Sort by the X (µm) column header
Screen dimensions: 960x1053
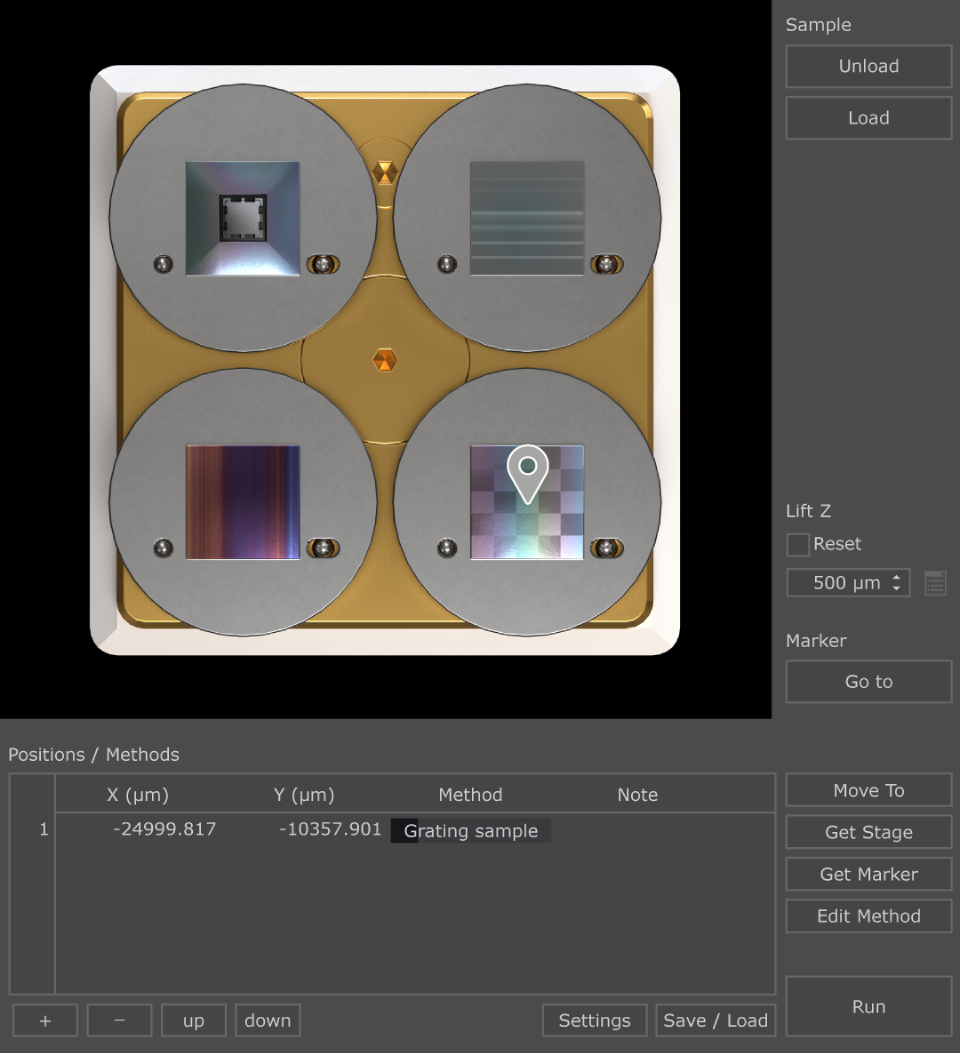click(x=138, y=794)
